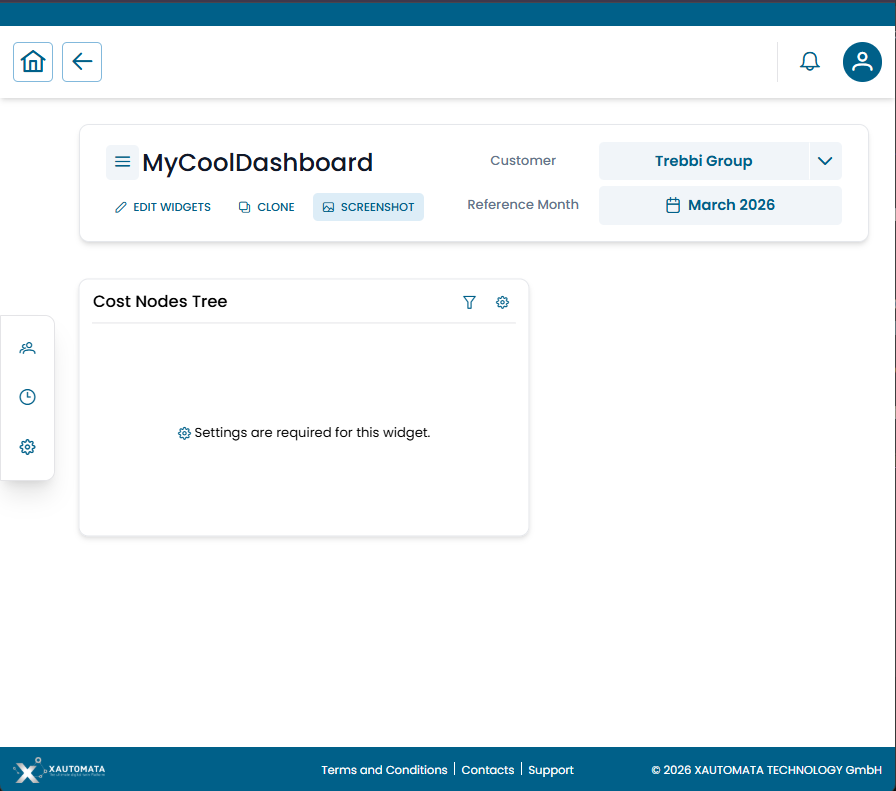Clone the dashboard using the Clone button

click(266, 207)
